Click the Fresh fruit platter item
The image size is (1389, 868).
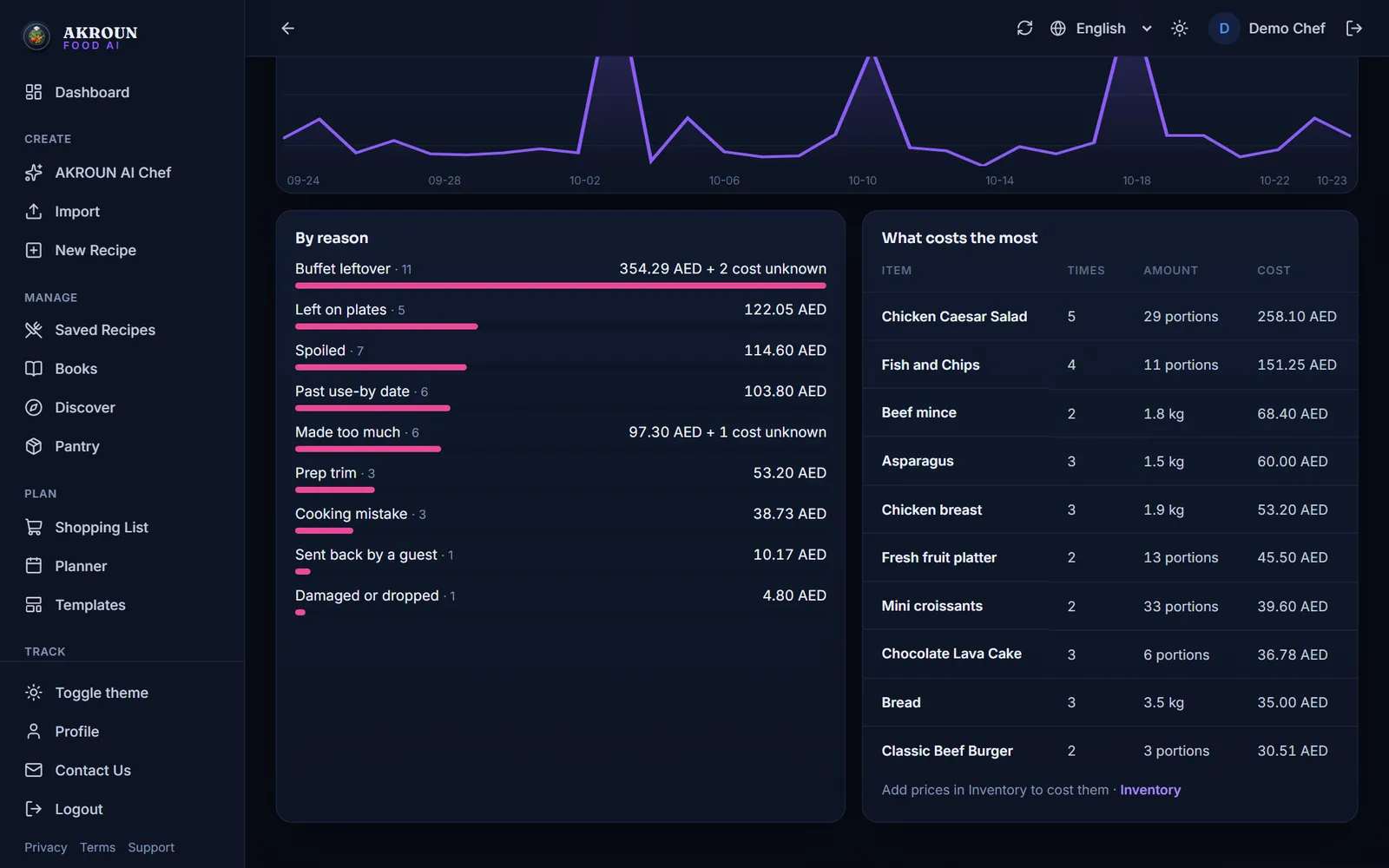(938, 557)
